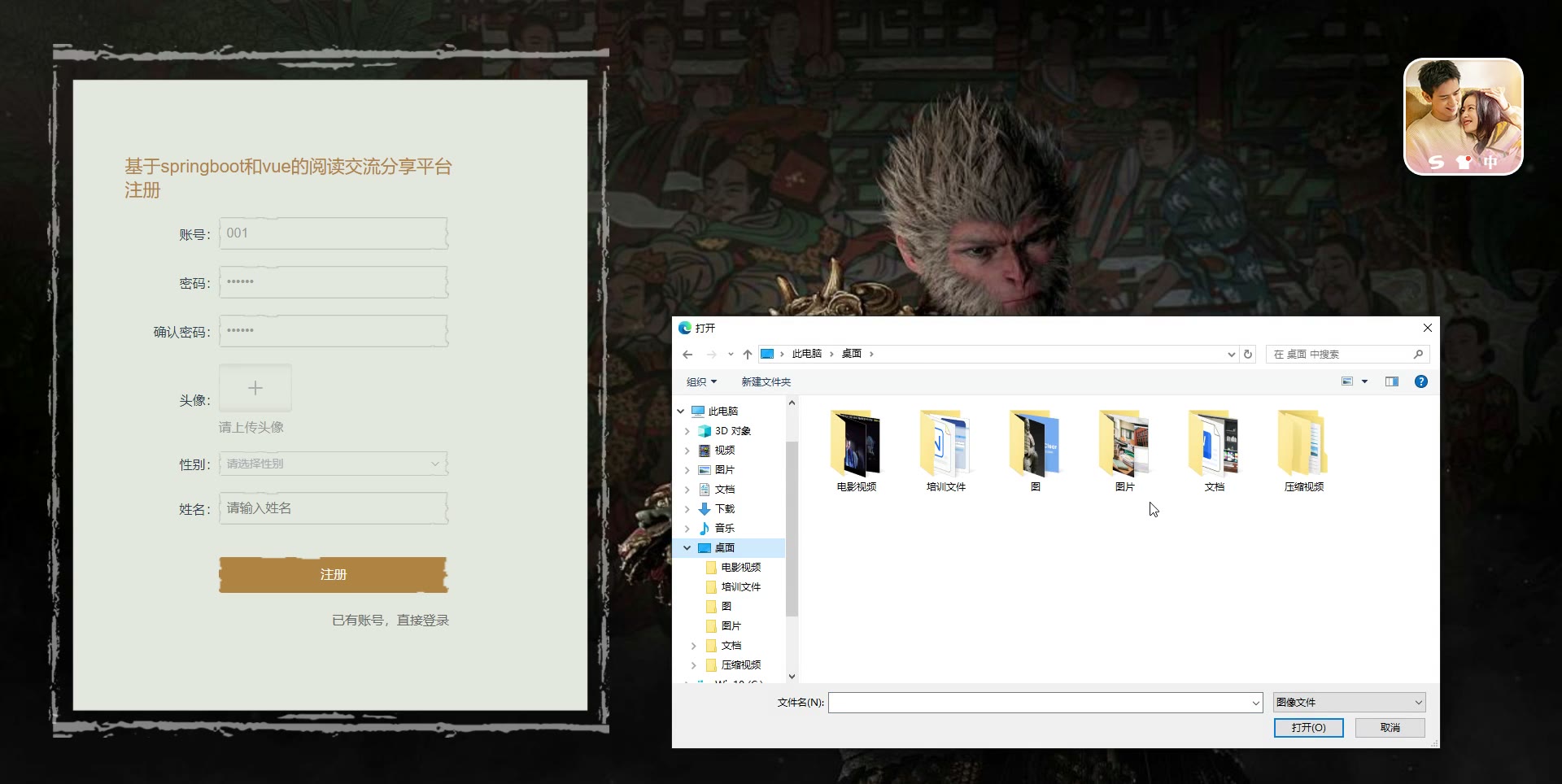Expand the 音乐 tree node
This screenshot has height=784, width=1562.
(x=687, y=529)
